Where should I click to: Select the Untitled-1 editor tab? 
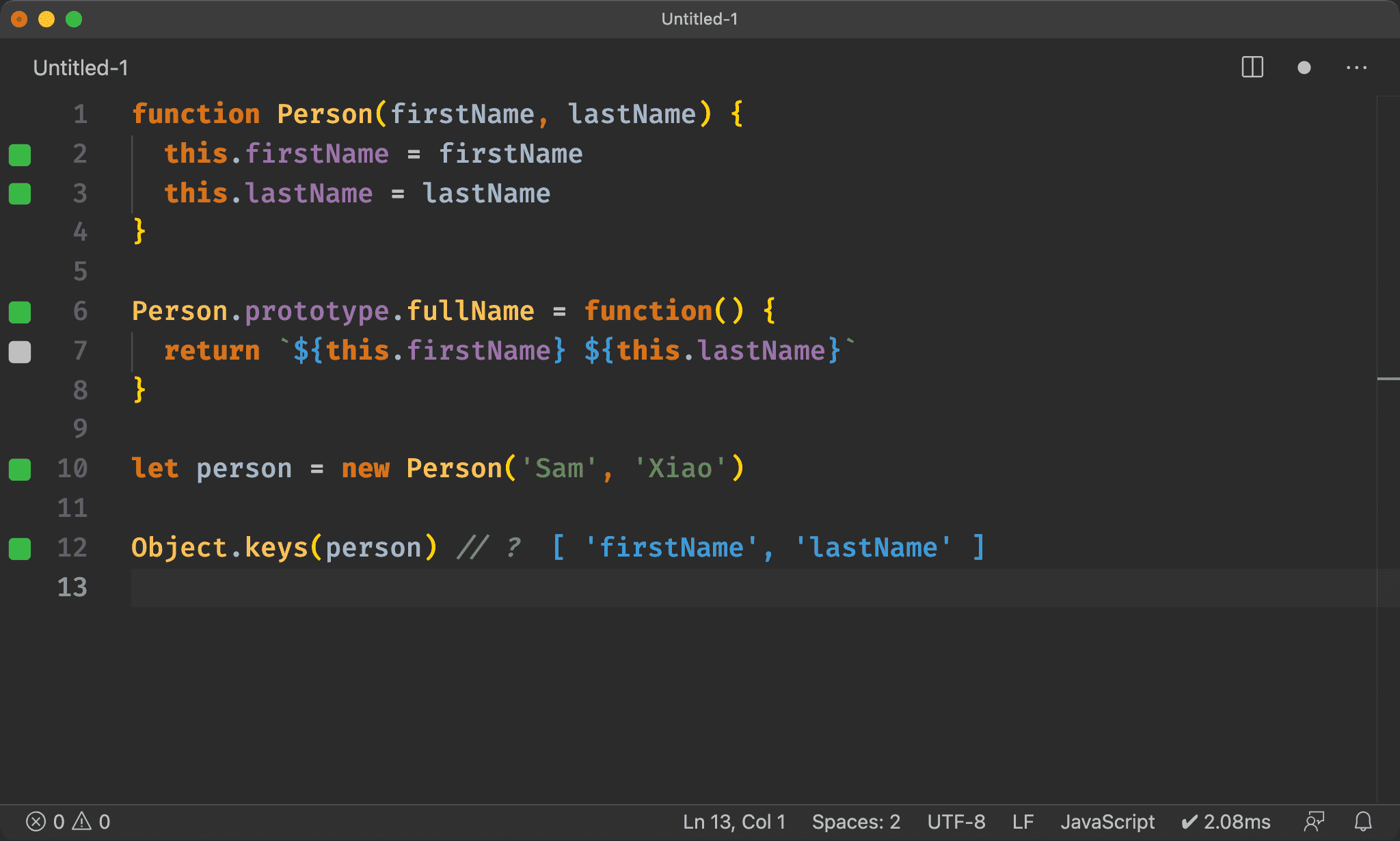click(x=81, y=68)
